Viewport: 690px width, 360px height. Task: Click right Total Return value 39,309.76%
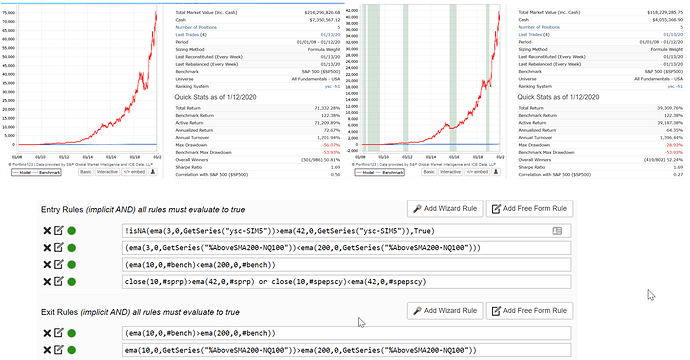point(670,108)
